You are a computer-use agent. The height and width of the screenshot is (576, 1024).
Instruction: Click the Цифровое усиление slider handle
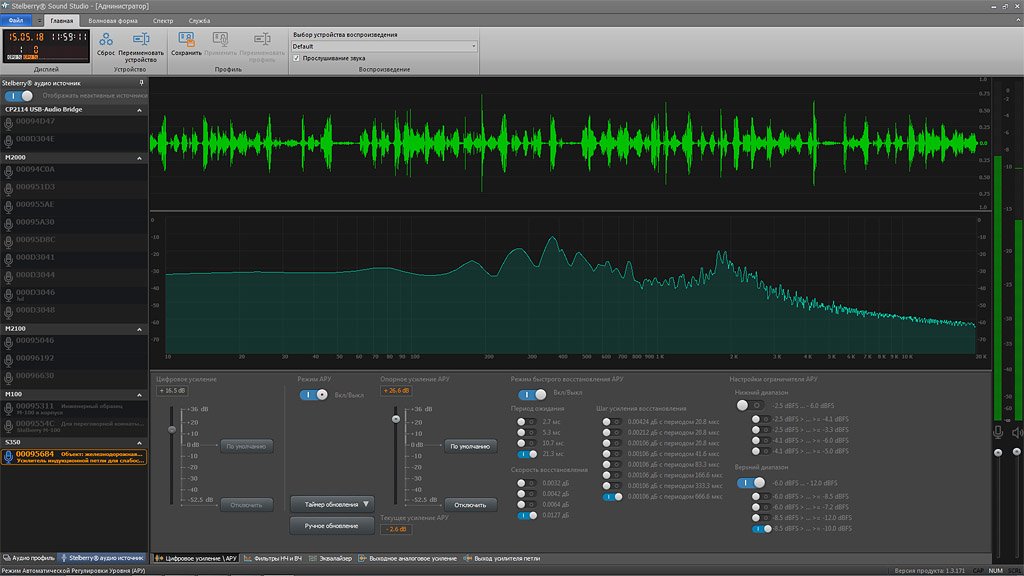point(172,429)
